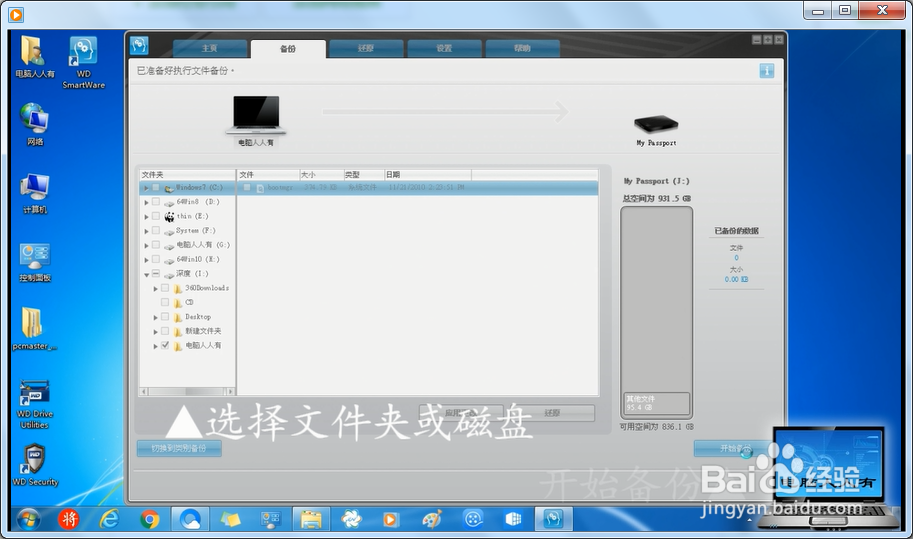
Task: Open the pinwheel fan app in taskbar
Action: (x=351, y=519)
